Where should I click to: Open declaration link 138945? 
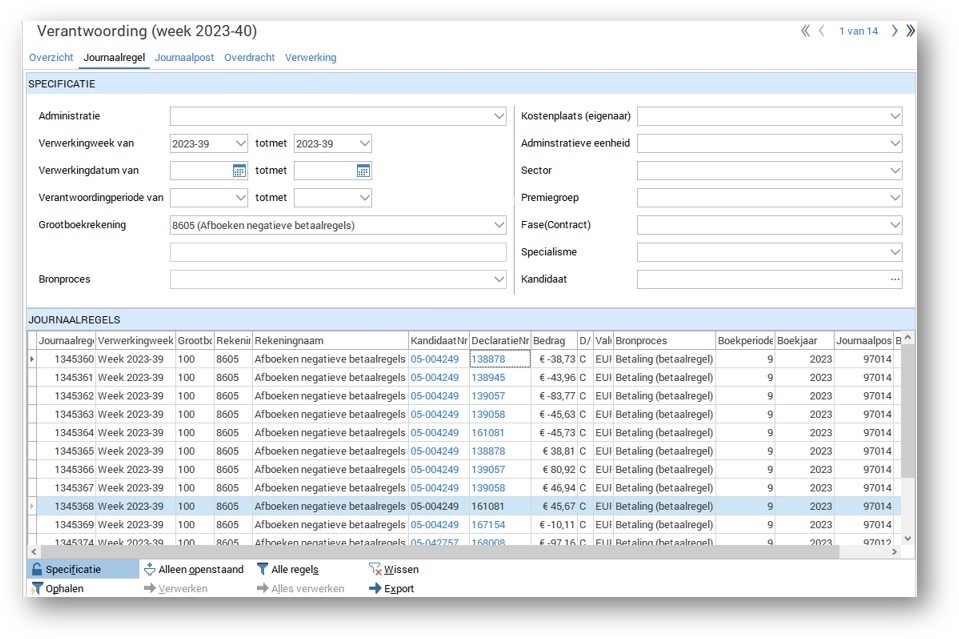pos(488,378)
